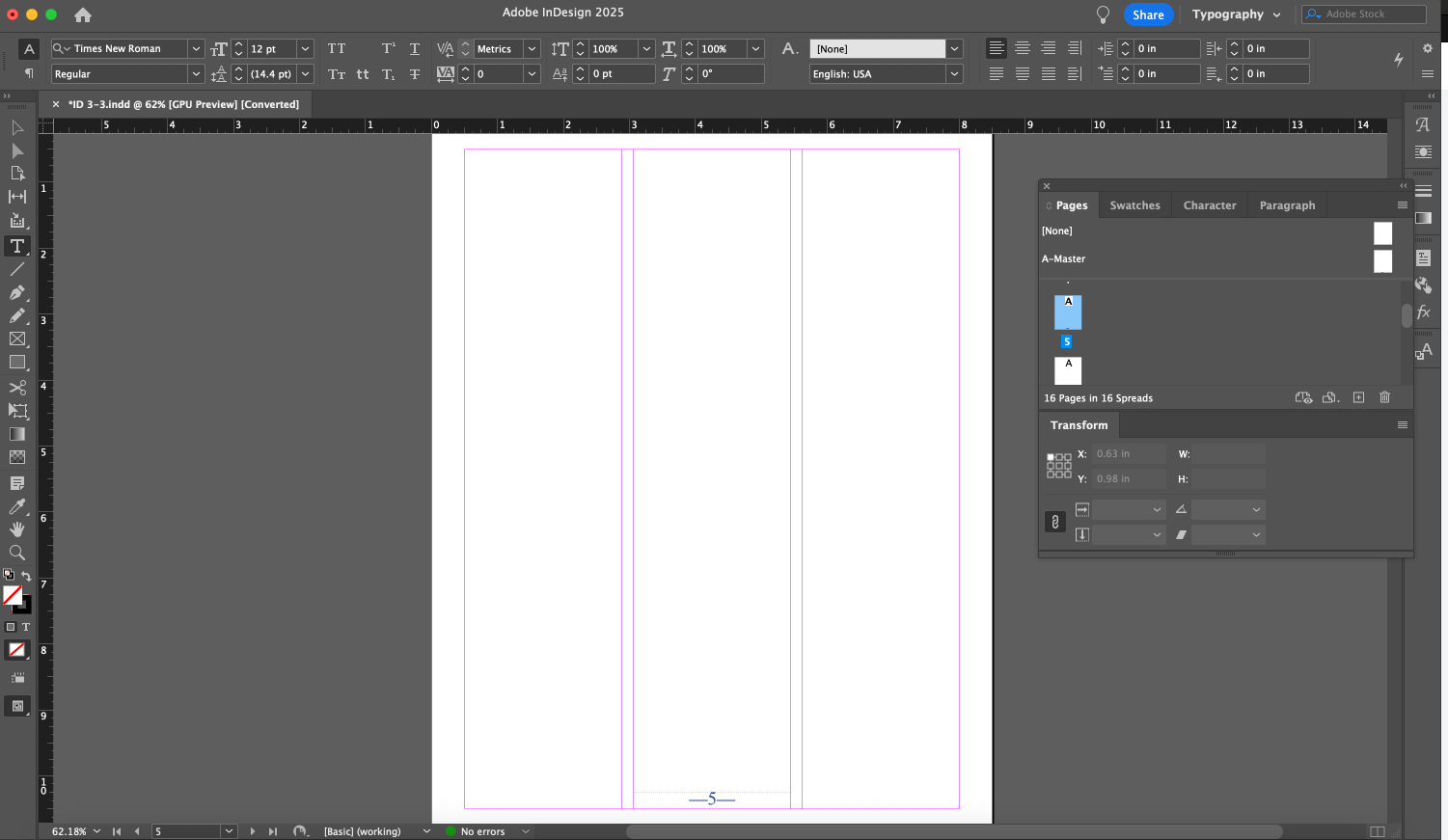Open the Paragraph panel tab

[x=1287, y=205]
